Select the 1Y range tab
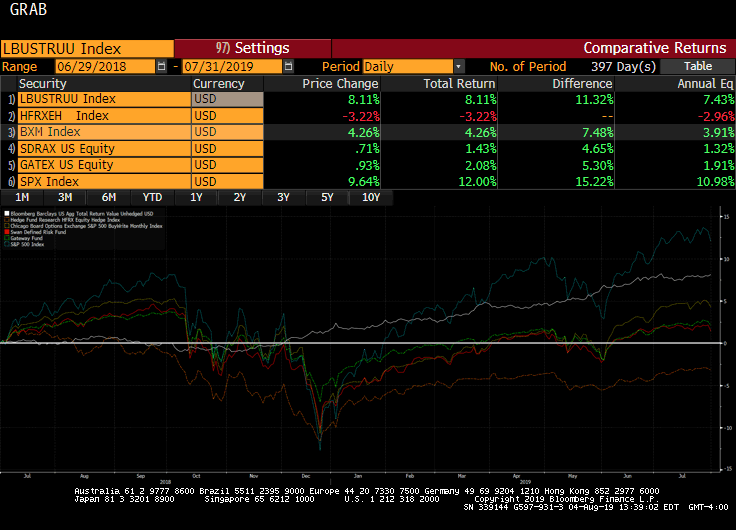The height and width of the screenshot is (530, 736). pos(196,197)
